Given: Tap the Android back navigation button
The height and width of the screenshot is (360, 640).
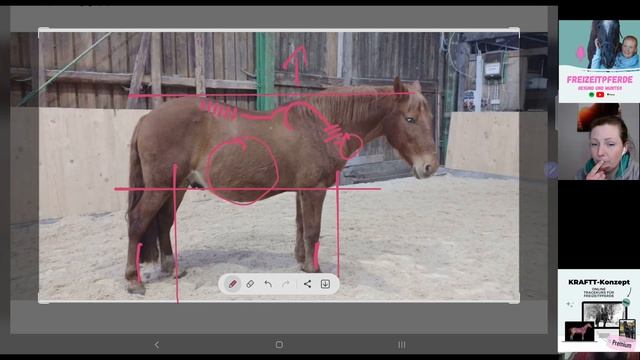Looking at the screenshot, I should [x=157, y=345].
